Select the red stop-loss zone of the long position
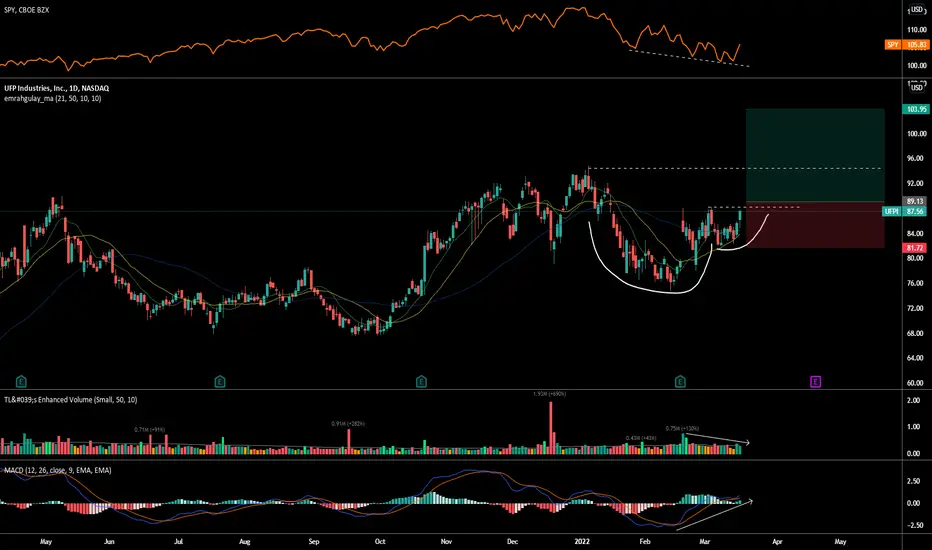The width and height of the screenshot is (932, 550). 815,225
